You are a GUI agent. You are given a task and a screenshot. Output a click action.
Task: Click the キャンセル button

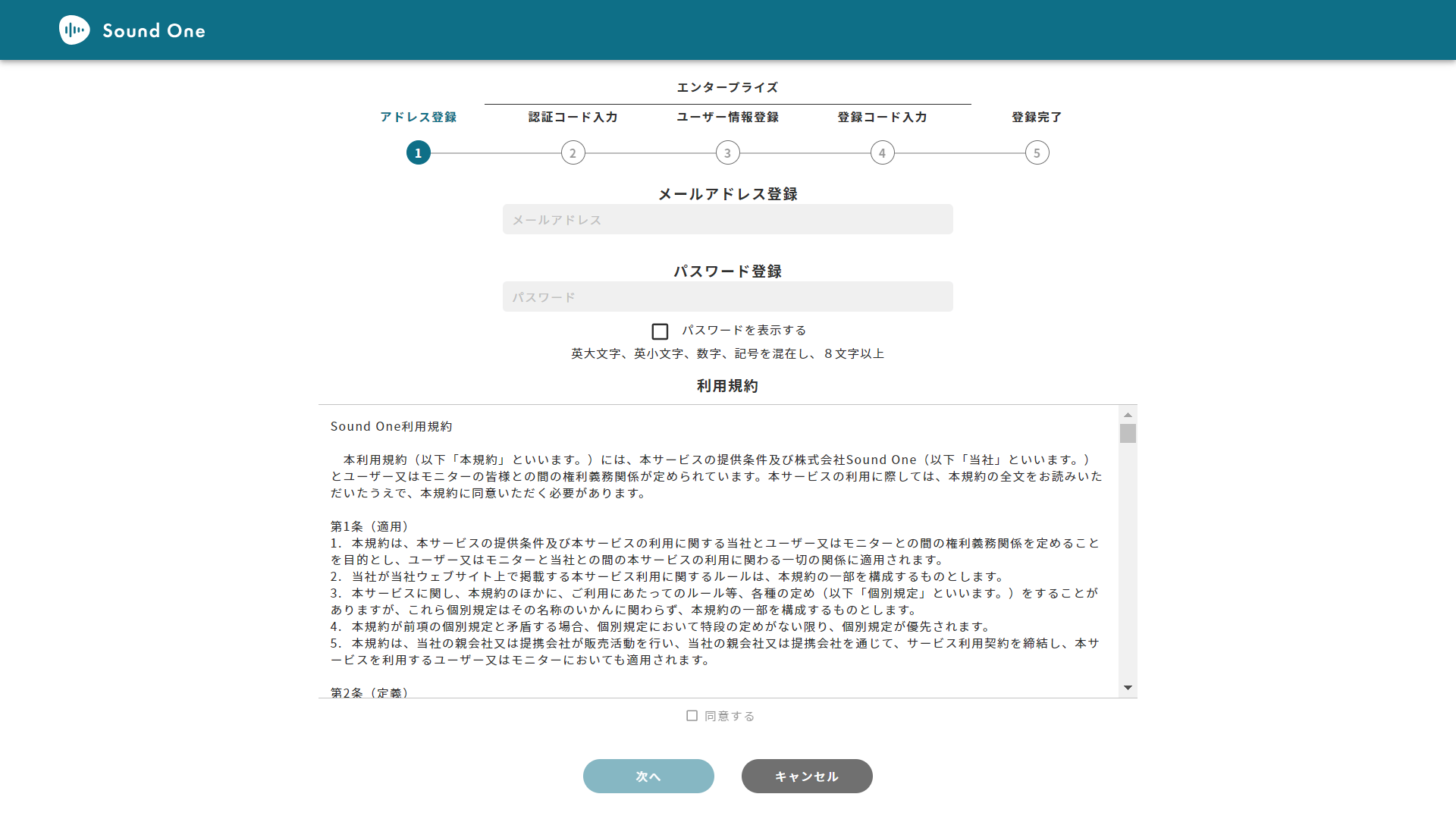click(x=807, y=777)
